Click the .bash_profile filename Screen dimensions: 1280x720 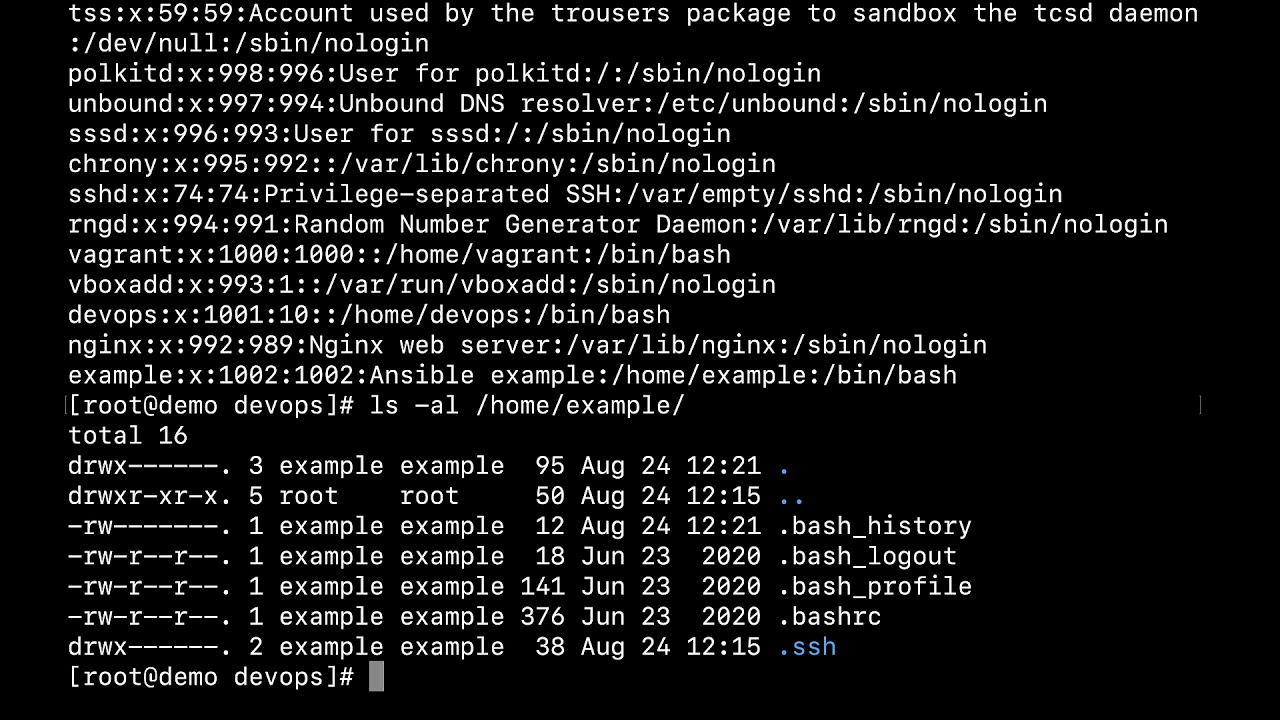coord(874,587)
